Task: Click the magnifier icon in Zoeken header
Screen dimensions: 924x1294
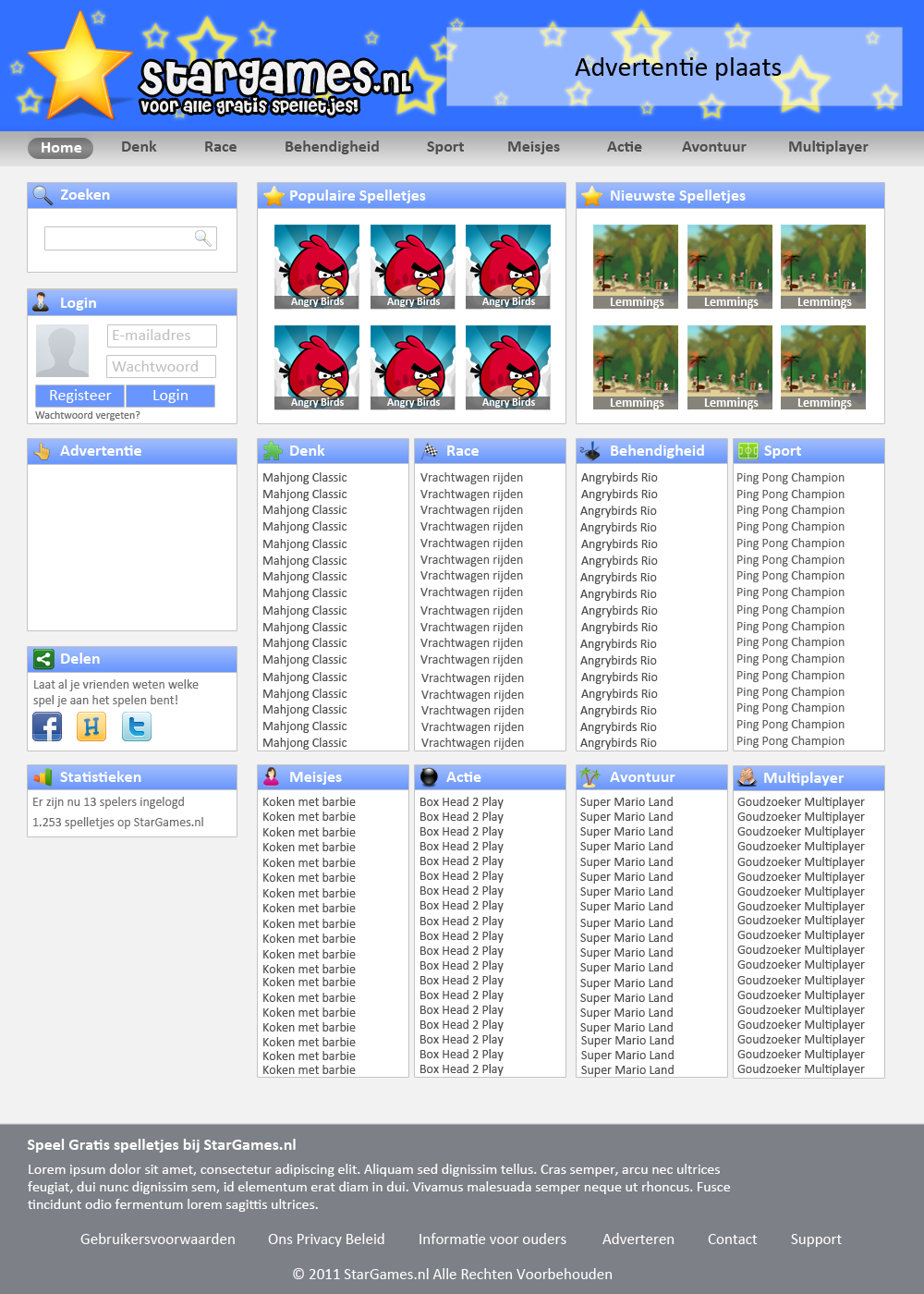Action: 43,195
